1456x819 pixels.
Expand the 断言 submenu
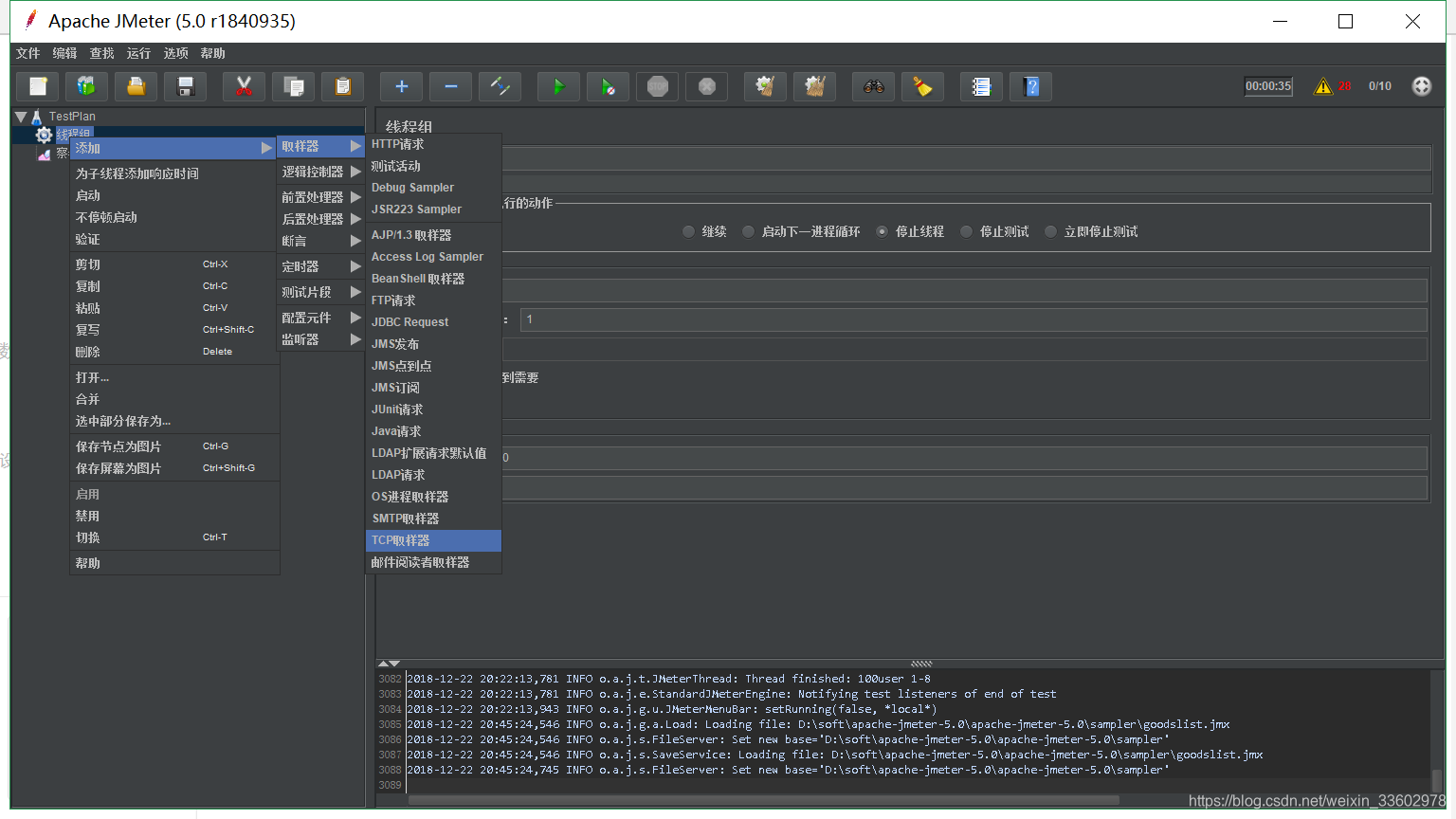320,241
